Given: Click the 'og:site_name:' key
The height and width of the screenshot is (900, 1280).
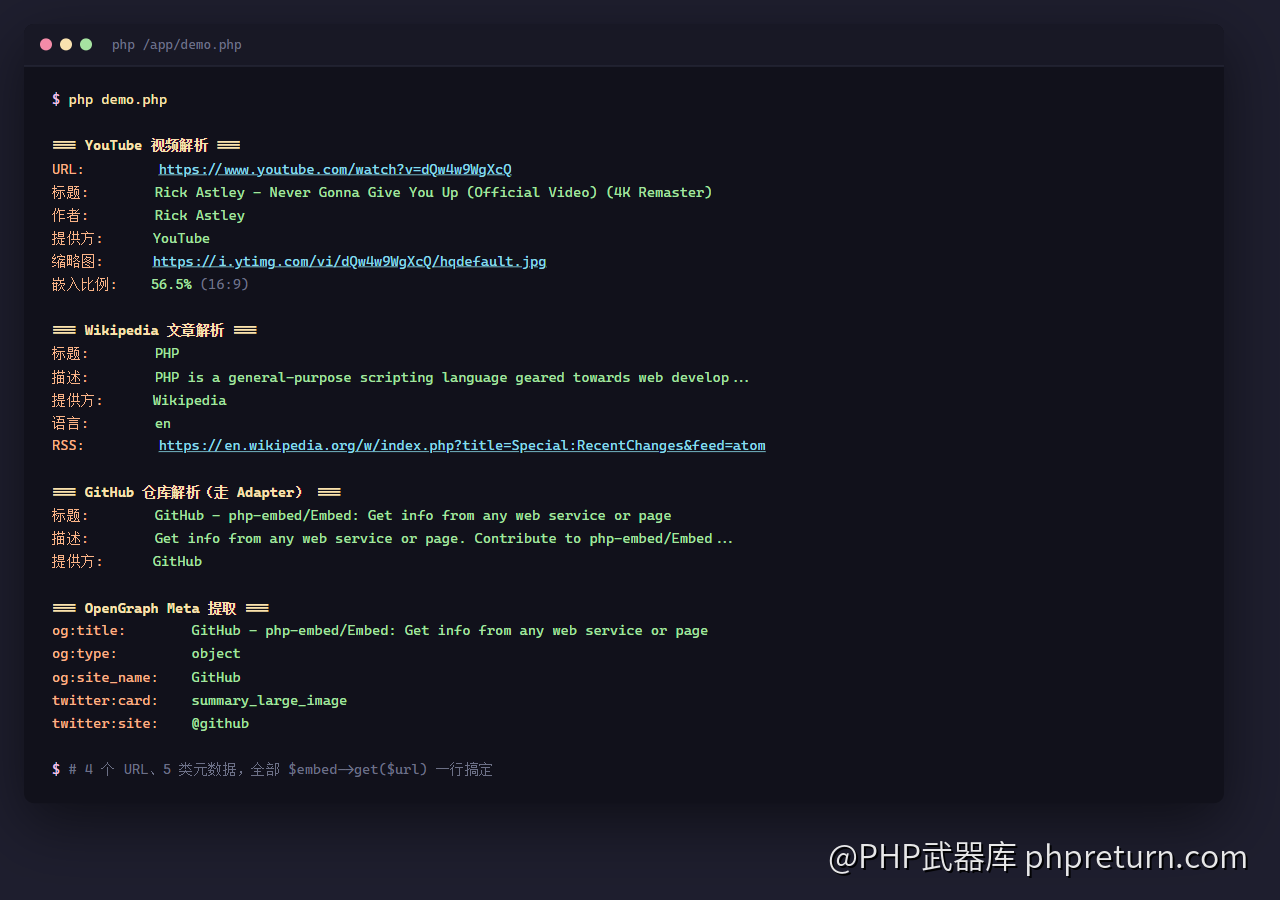Looking at the screenshot, I should pos(105,678).
